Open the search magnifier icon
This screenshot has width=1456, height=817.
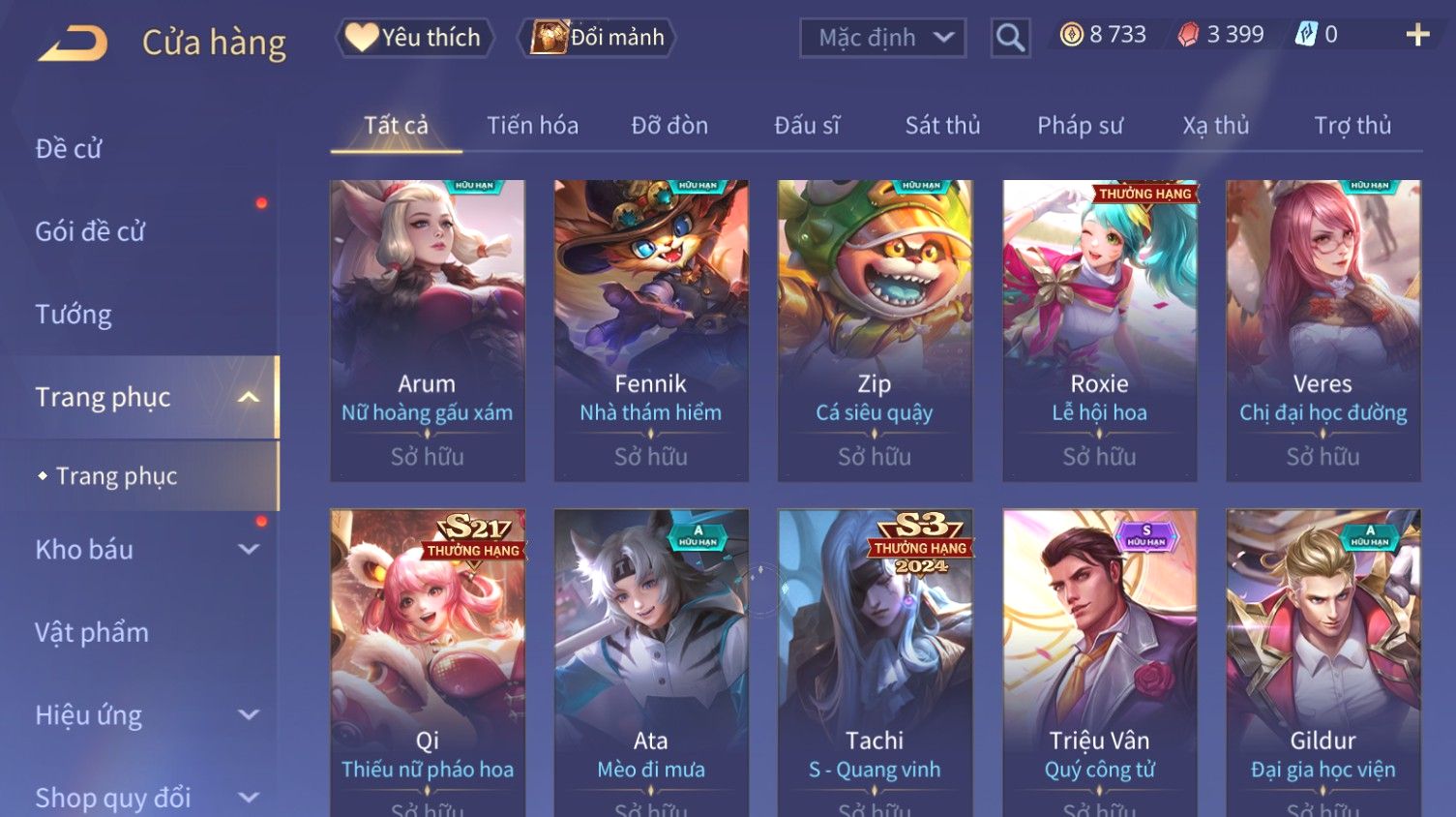pyautogui.click(x=1010, y=38)
